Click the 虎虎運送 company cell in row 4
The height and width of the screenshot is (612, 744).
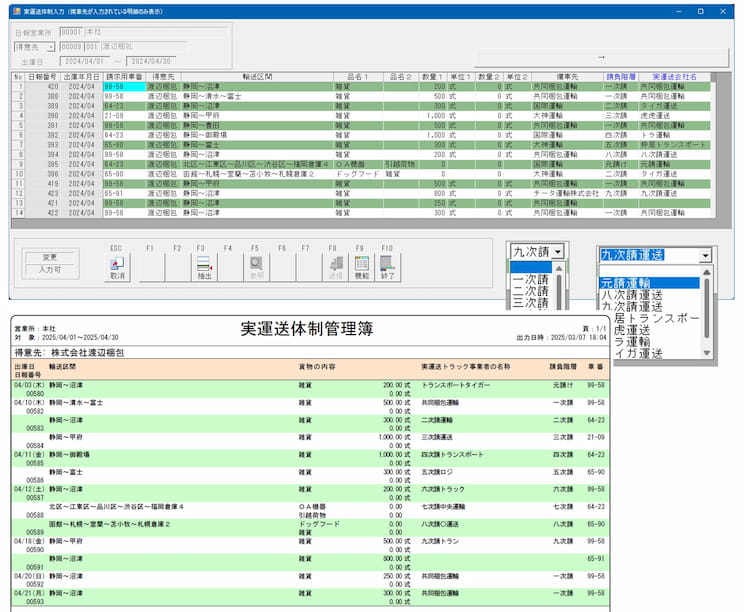pyautogui.click(x=674, y=116)
